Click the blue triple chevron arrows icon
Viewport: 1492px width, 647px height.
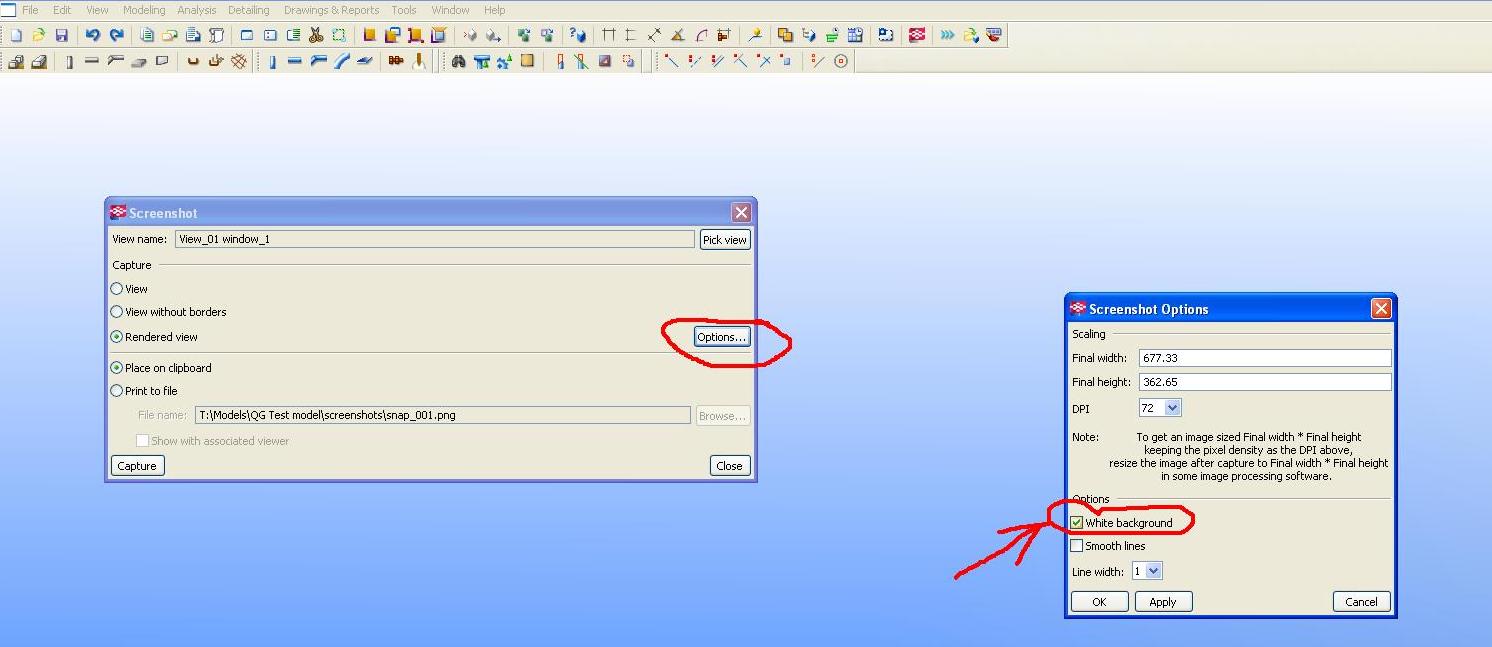[x=947, y=35]
